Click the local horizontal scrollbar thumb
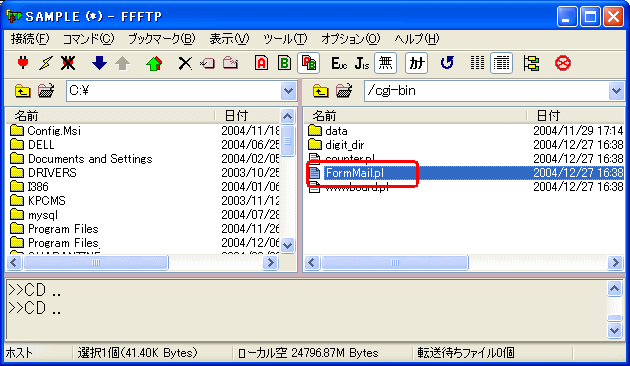Screen dimensions: 630x366 (x=96, y=263)
